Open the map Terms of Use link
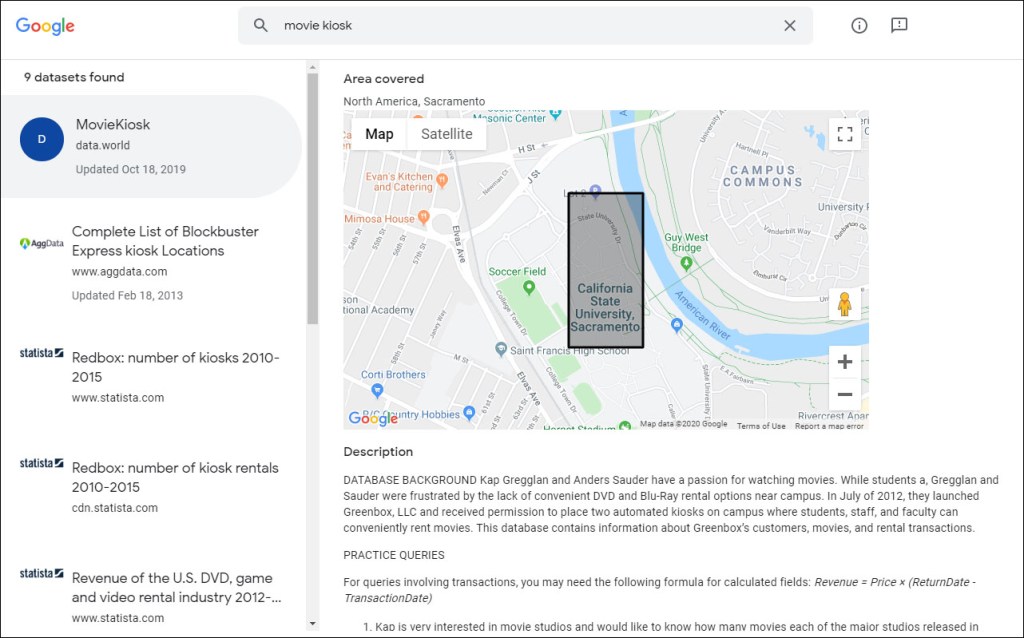The width and height of the screenshot is (1024, 638). click(761, 426)
